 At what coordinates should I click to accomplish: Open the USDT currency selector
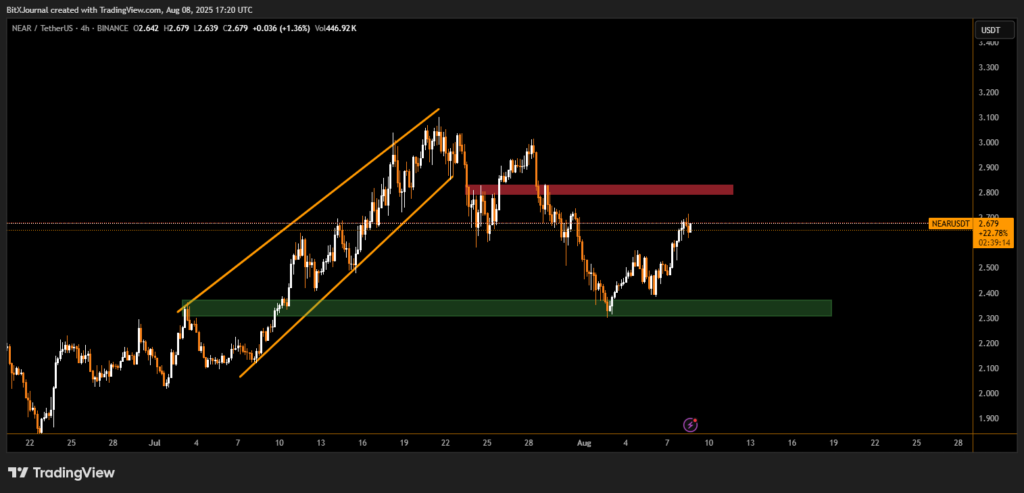[x=988, y=30]
